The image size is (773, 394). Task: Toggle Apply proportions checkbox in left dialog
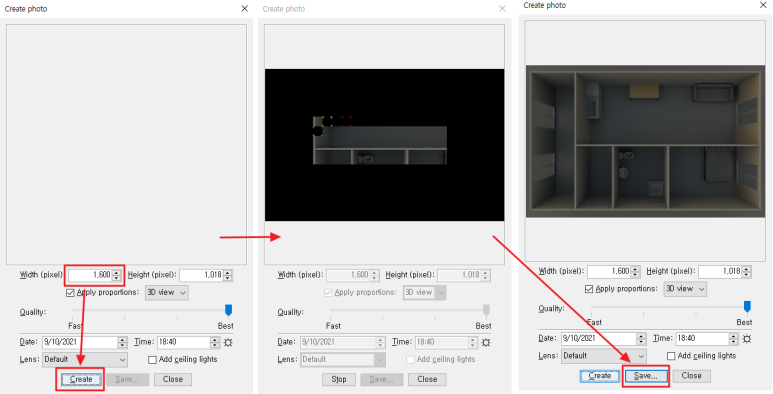(70, 293)
